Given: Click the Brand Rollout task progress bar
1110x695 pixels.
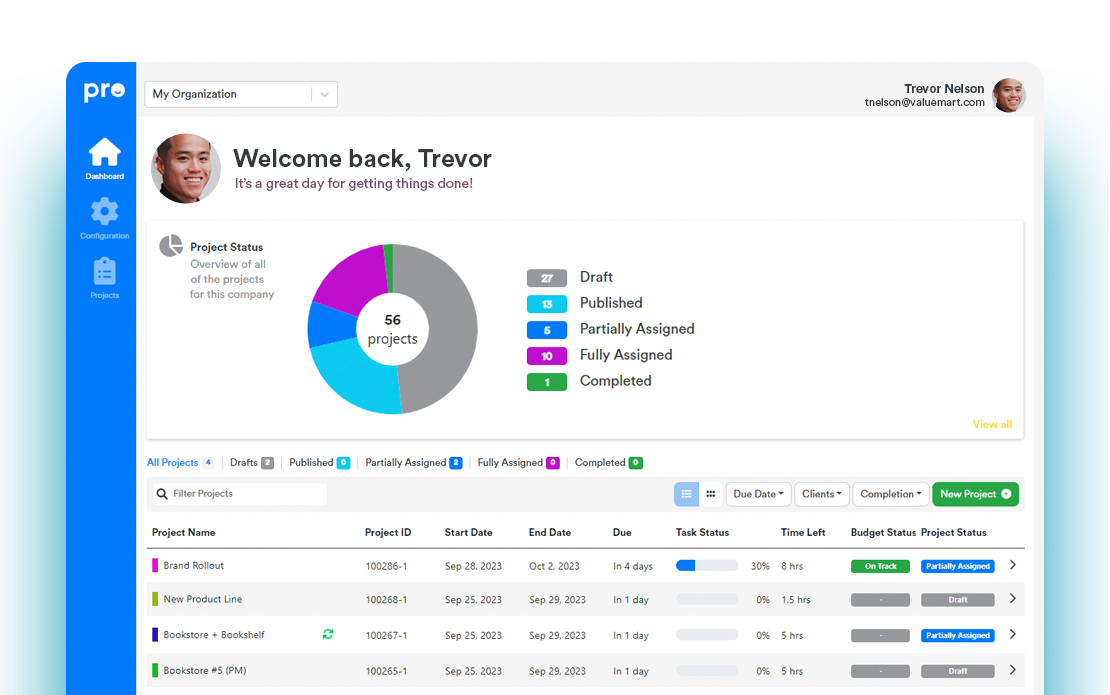Looking at the screenshot, I should [x=706, y=566].
